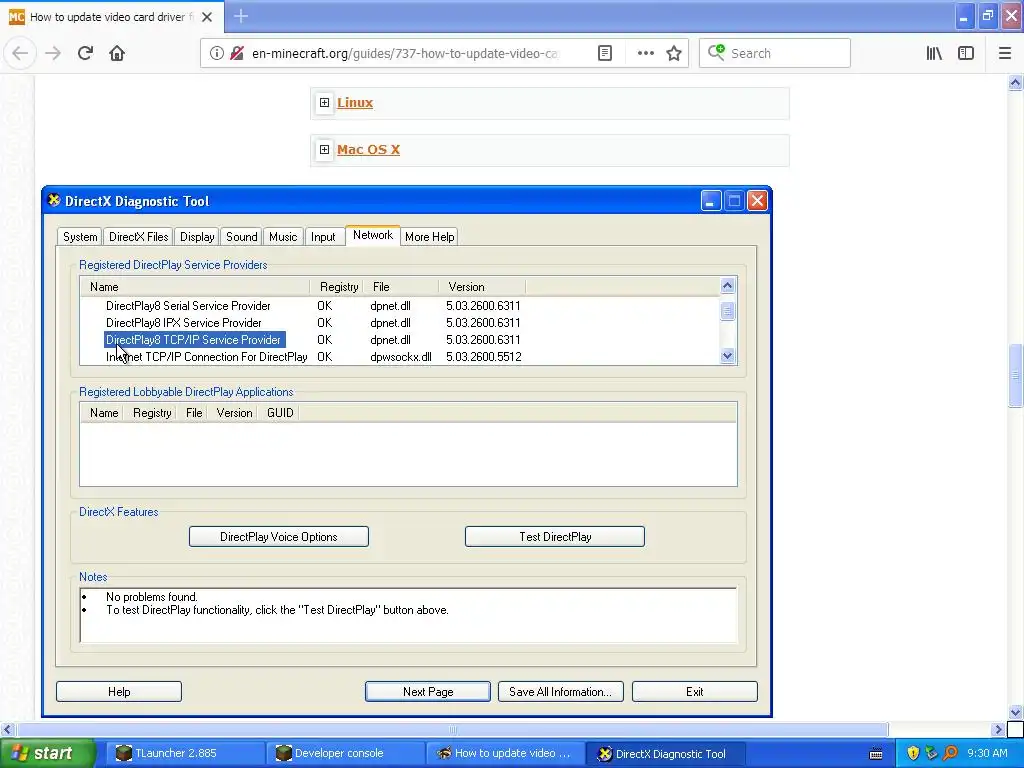Go forward in the browser
The width and height of the screenshot is (1024, 768).
tap(53, 53)
